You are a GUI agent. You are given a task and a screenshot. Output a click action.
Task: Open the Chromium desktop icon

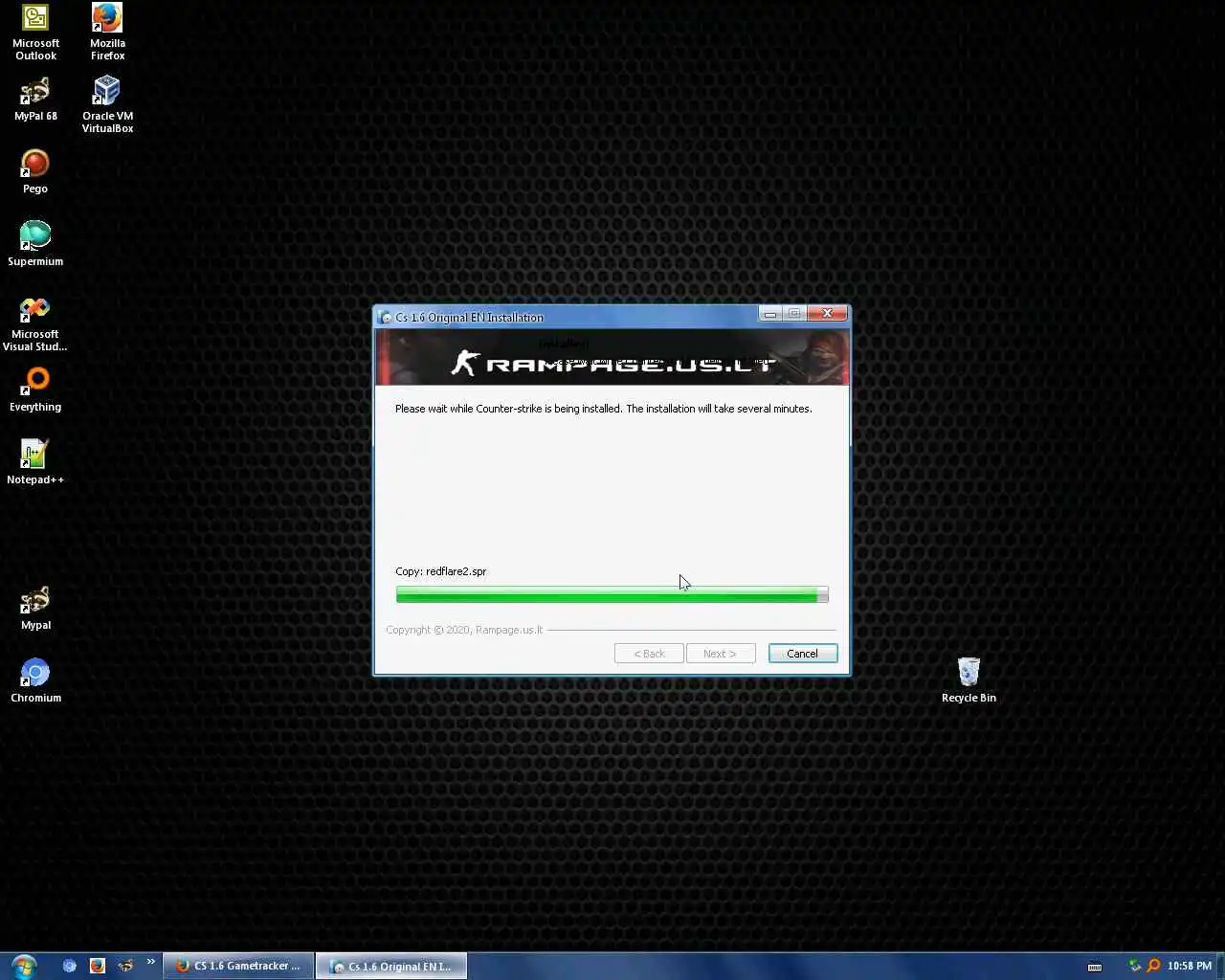pos(35,680)
